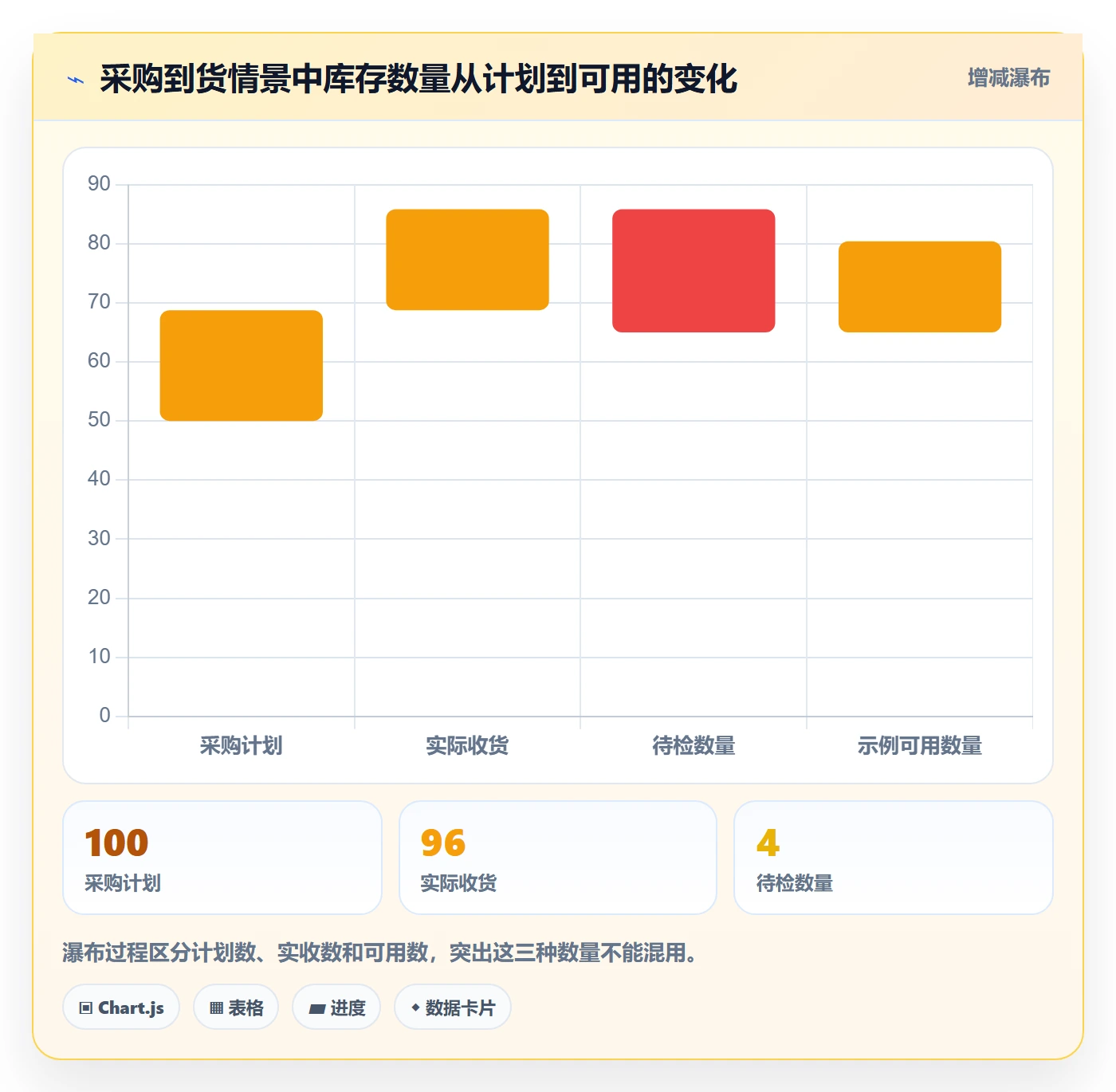Select the 数据卡片 tag chip
The width and height of the screenshot is (1116, 1092).
453,1008
